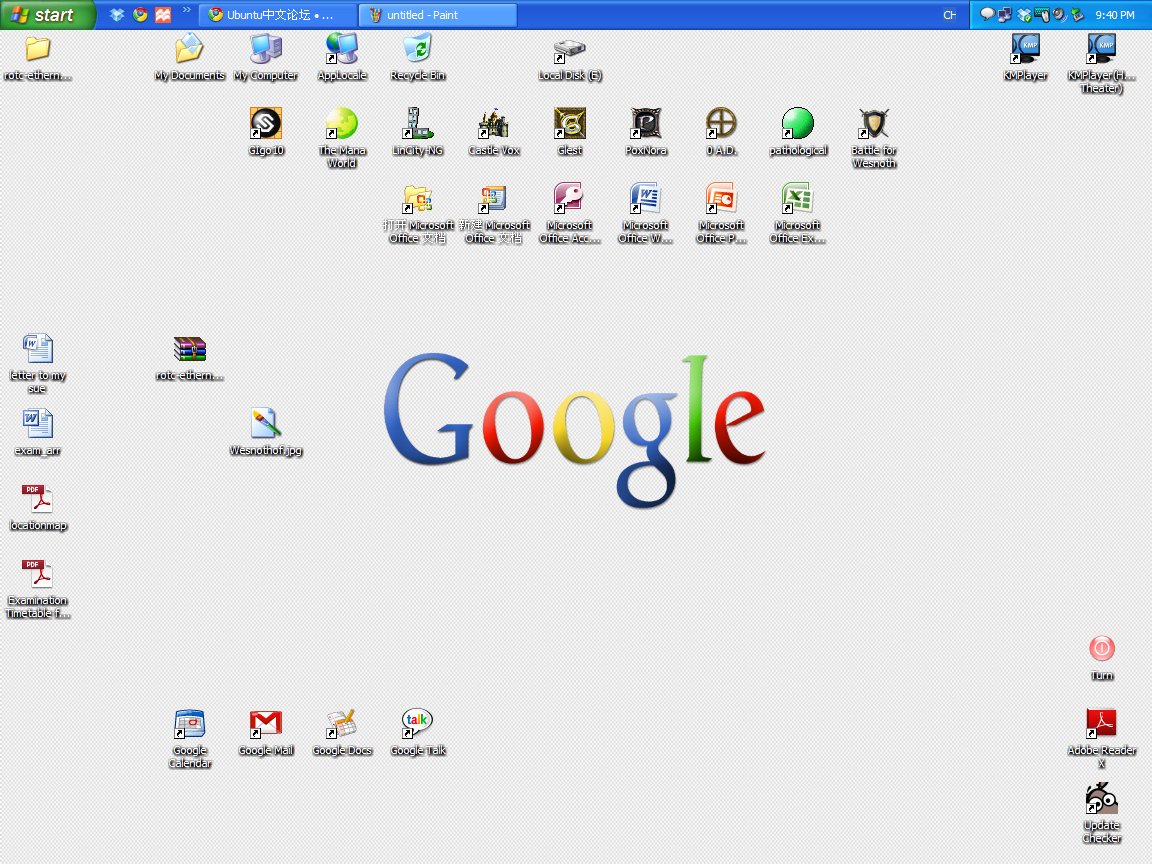Click the Chrome quick launch icon
Image resolution: width=1152 pixels, height=864 pixels.
click(x=140, y=15)
